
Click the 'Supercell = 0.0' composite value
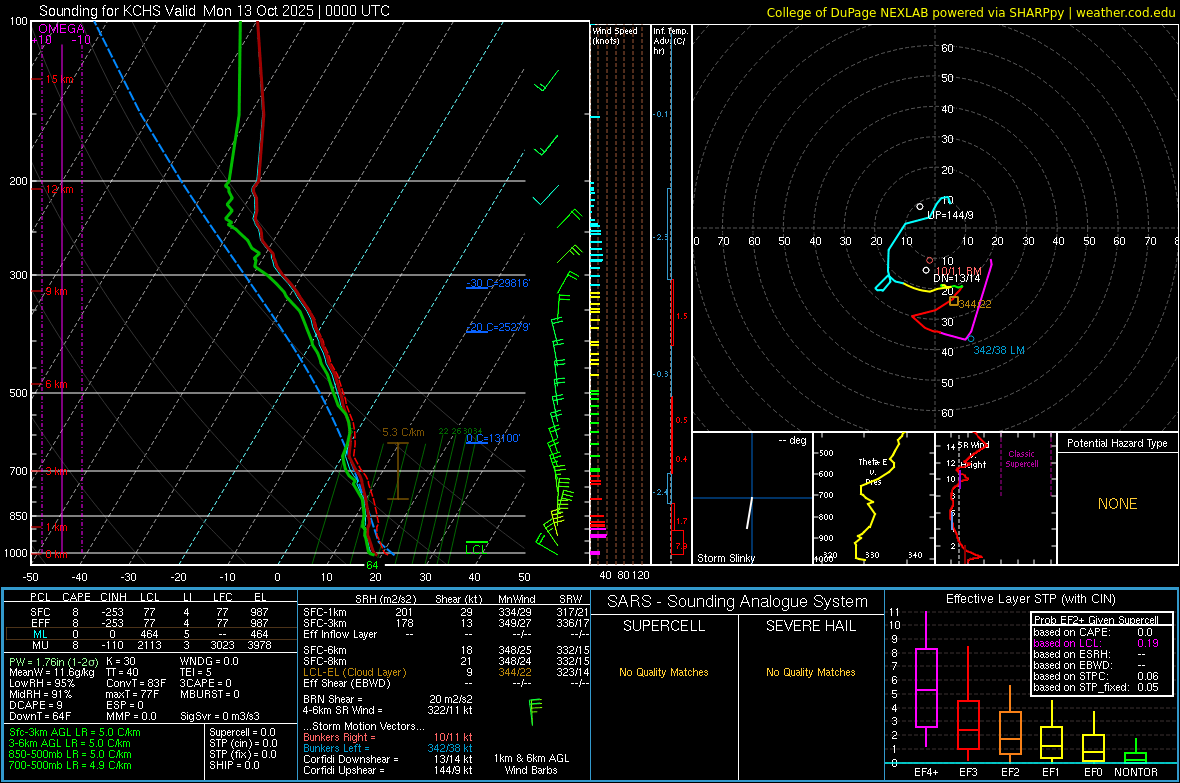pos(242,732)
